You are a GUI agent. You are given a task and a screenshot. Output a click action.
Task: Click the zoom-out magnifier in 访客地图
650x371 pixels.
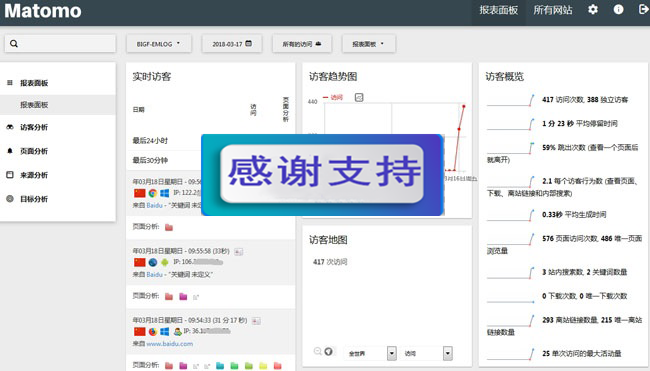tap(318, 352)
